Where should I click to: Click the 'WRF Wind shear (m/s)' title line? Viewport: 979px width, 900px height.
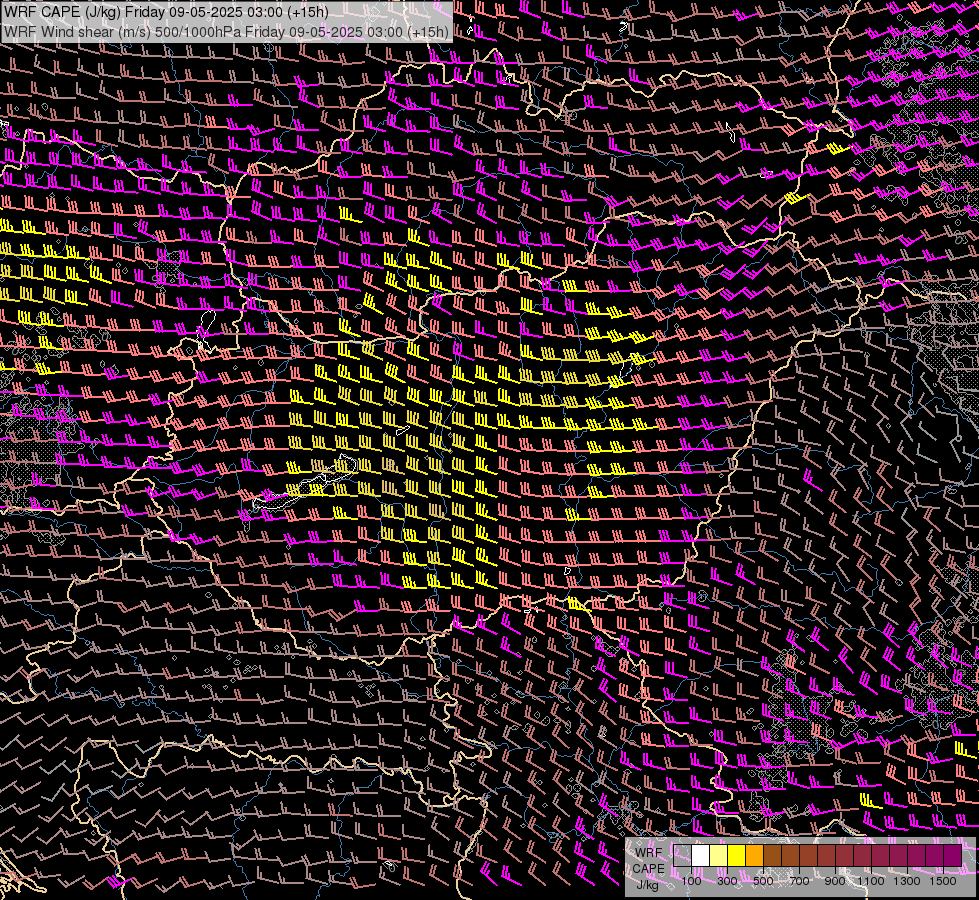[x=226, y=31]
